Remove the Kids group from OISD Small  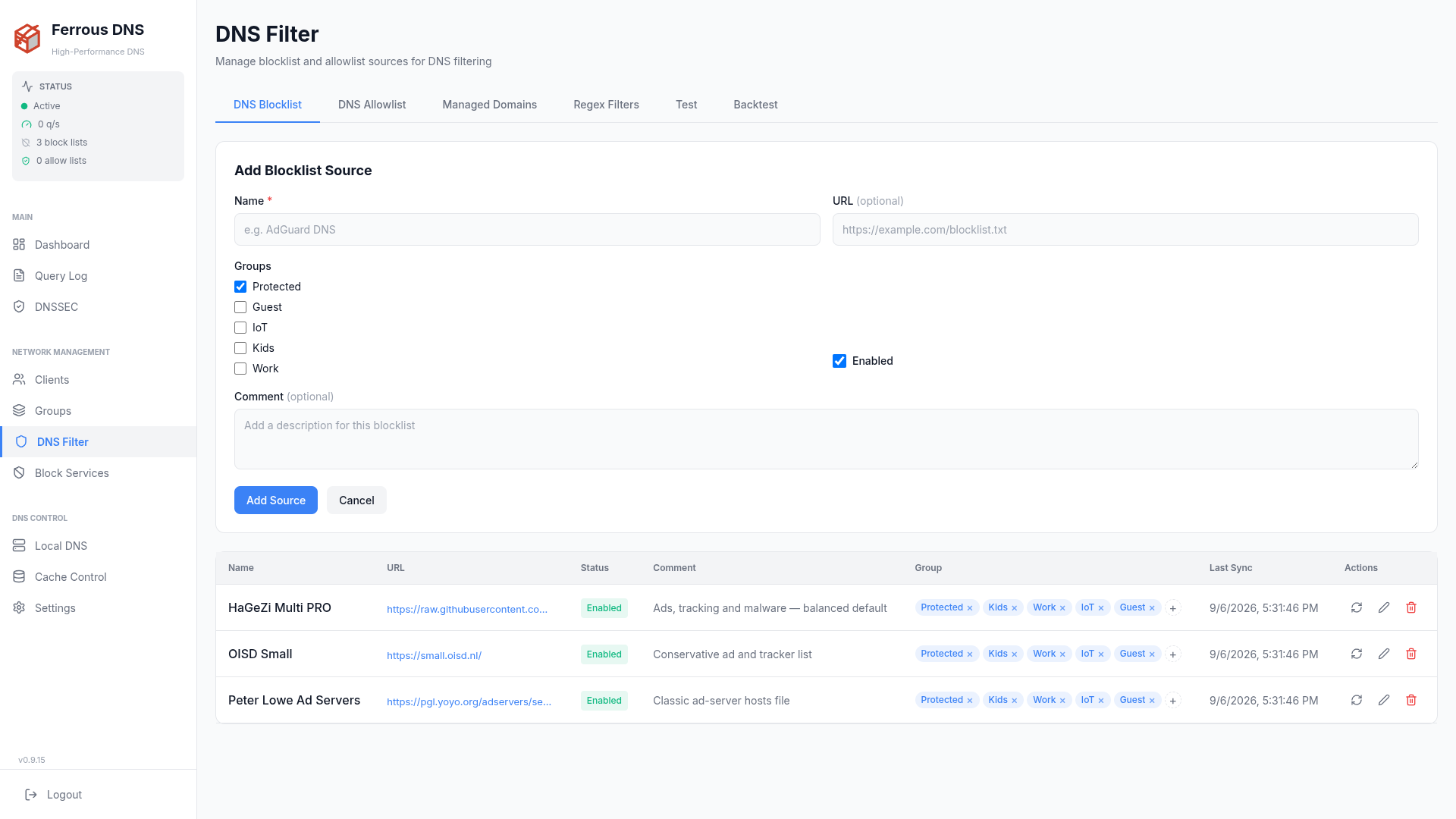(x=1015, y=654)
